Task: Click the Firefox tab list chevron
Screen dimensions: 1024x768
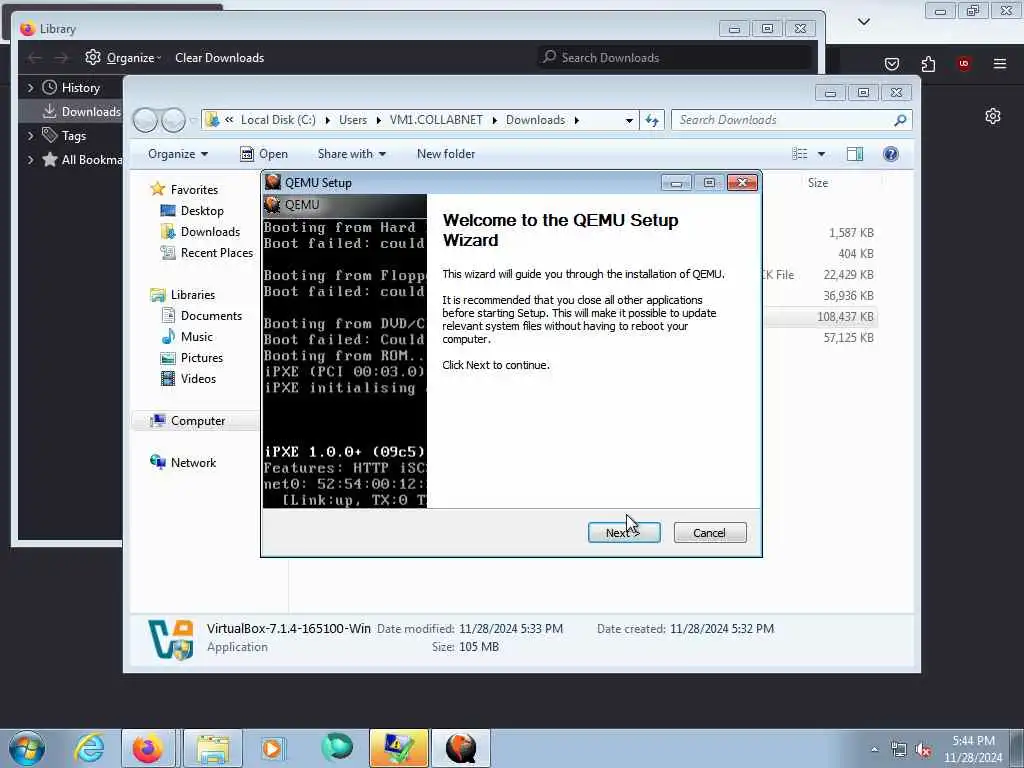Action: [864, 22]
